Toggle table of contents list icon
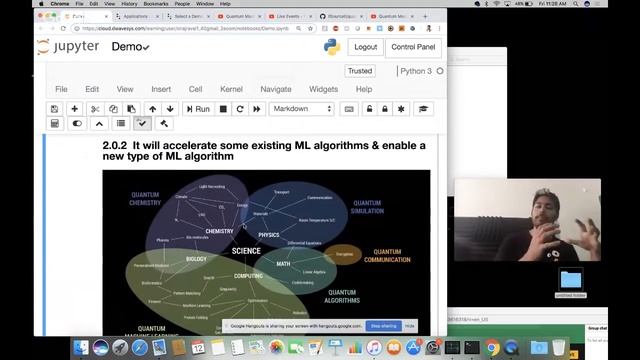This screenshot has width=640, height=360. coord(121,124)
